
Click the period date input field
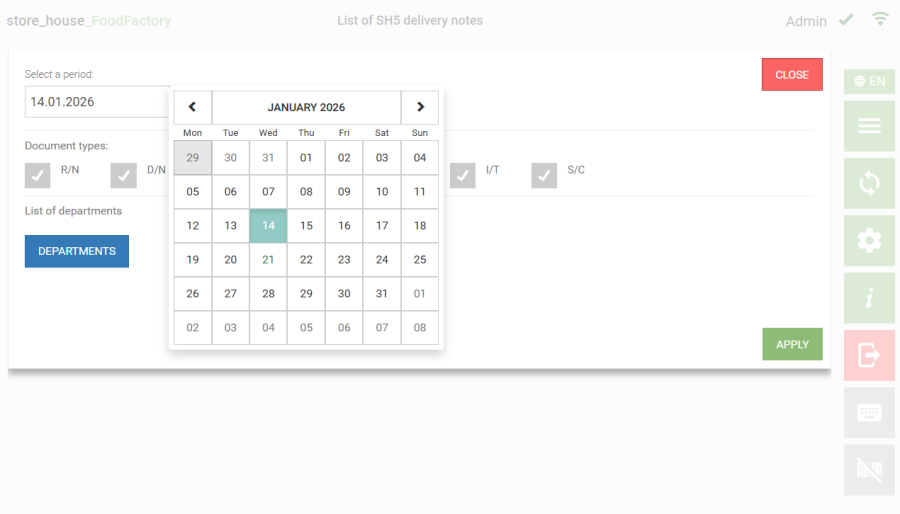coord(97,102)
